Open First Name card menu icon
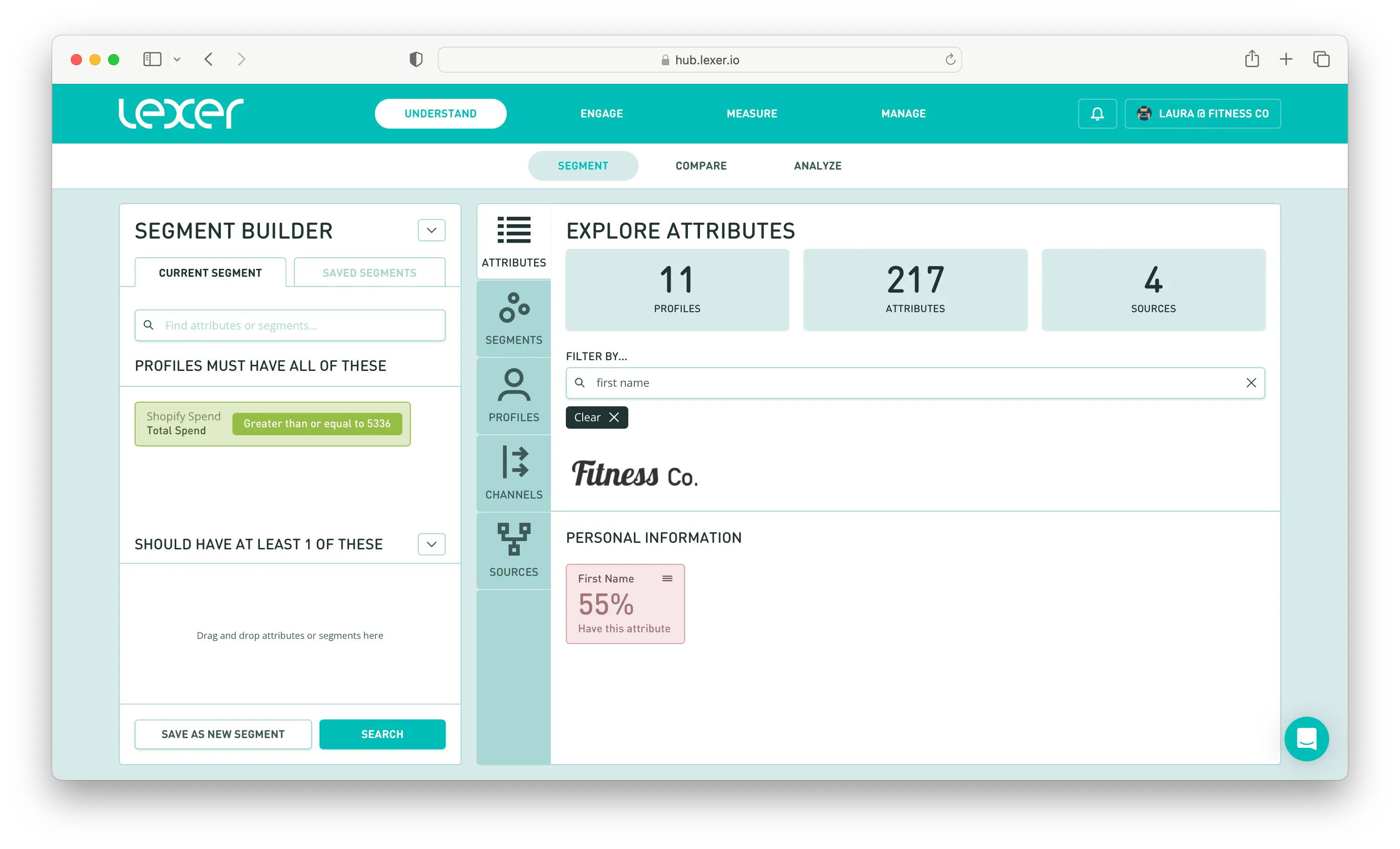The image size is (1400, 849). (667, 578)
